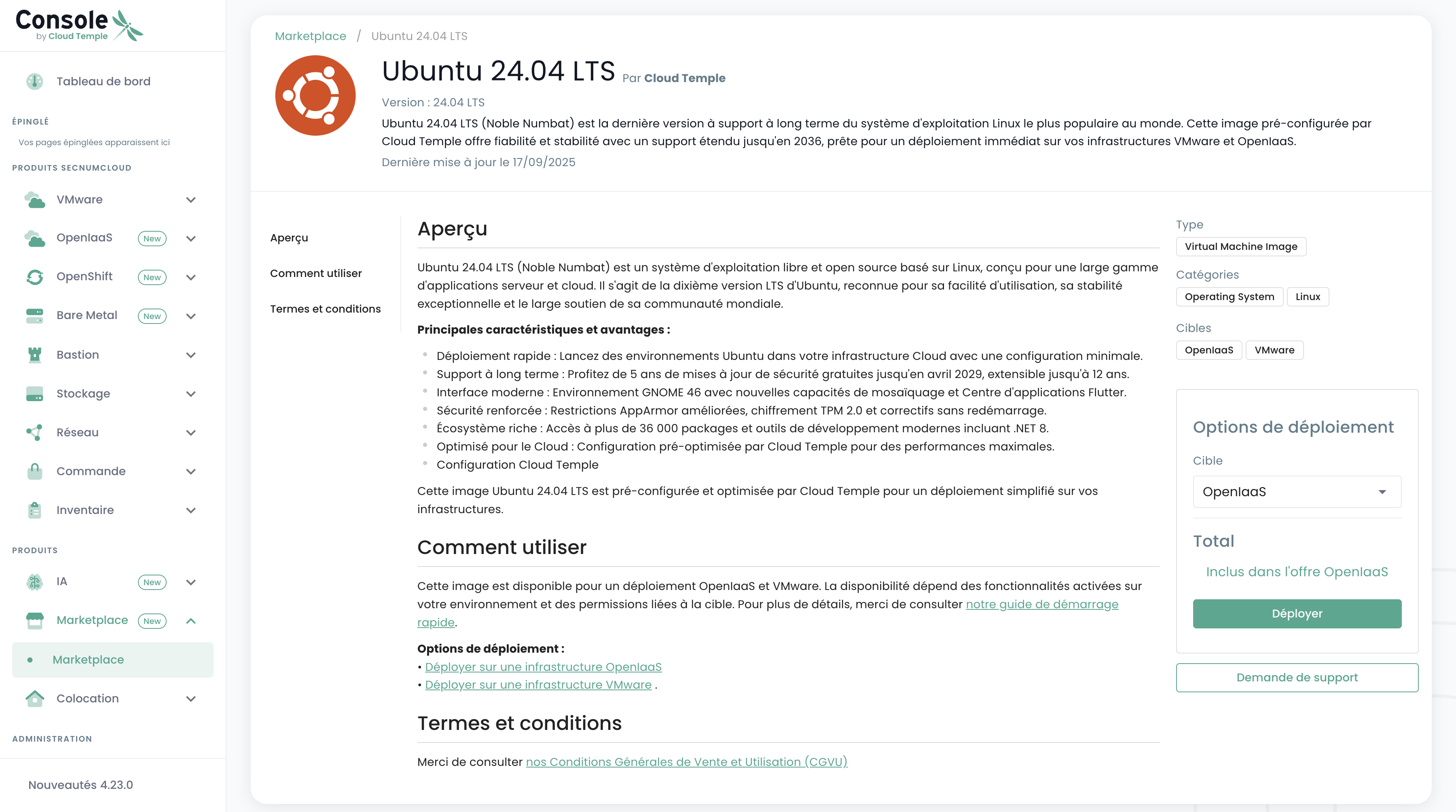Image resolution: width=1456 pixels, height=812 pixels.
Task: Click the Réseau network icon
Action: click(34, 433)
